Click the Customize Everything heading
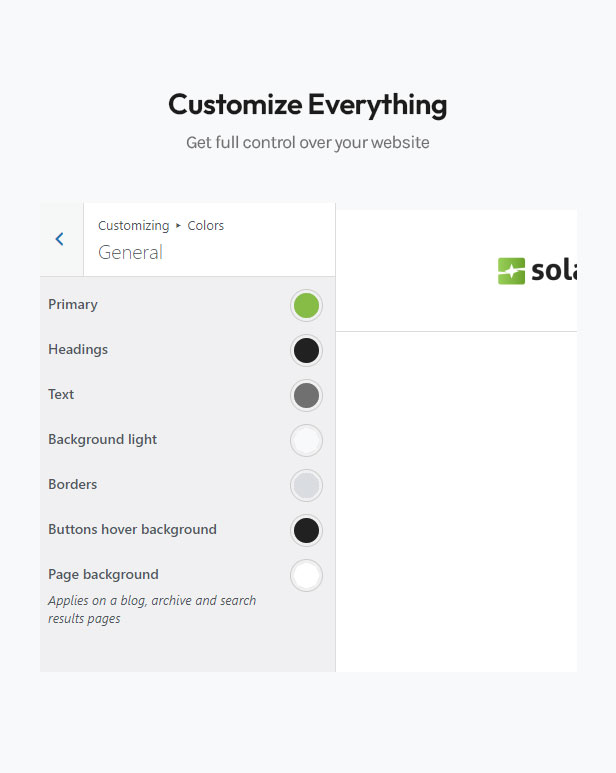Image resolution: width=616 pixels, height=773 pixels. (x=307, y=104)
